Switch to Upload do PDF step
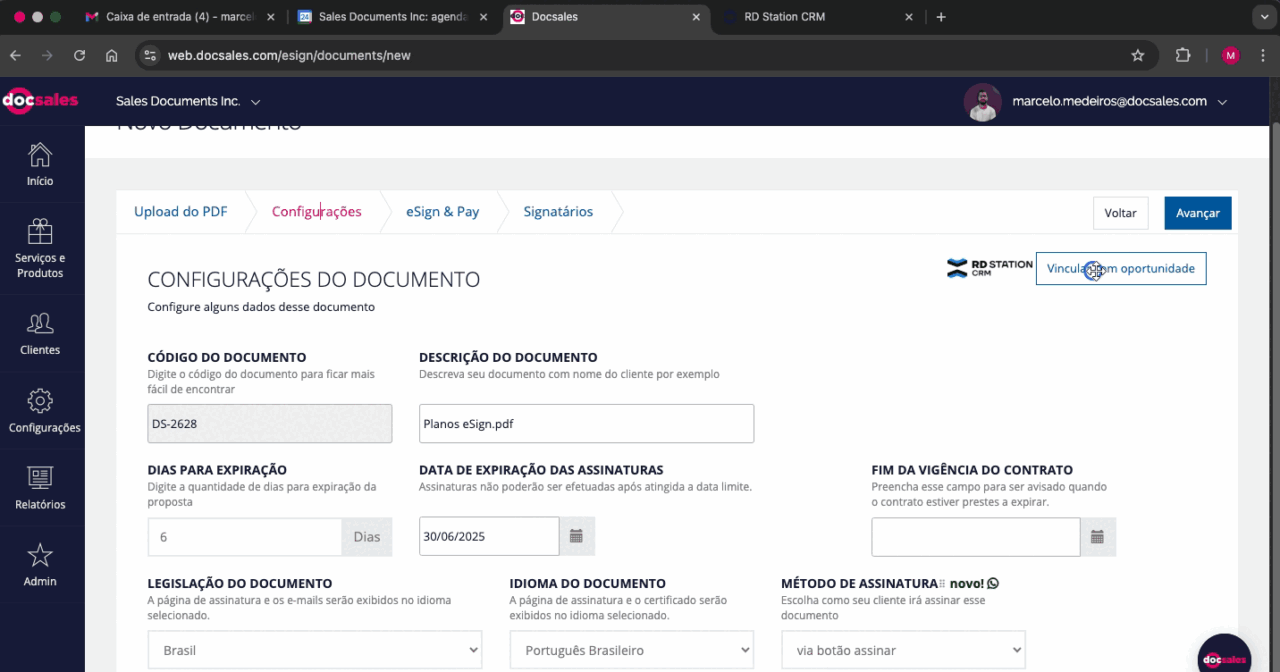The height and width of the screenshot is (672, 1280). [181, 212]
